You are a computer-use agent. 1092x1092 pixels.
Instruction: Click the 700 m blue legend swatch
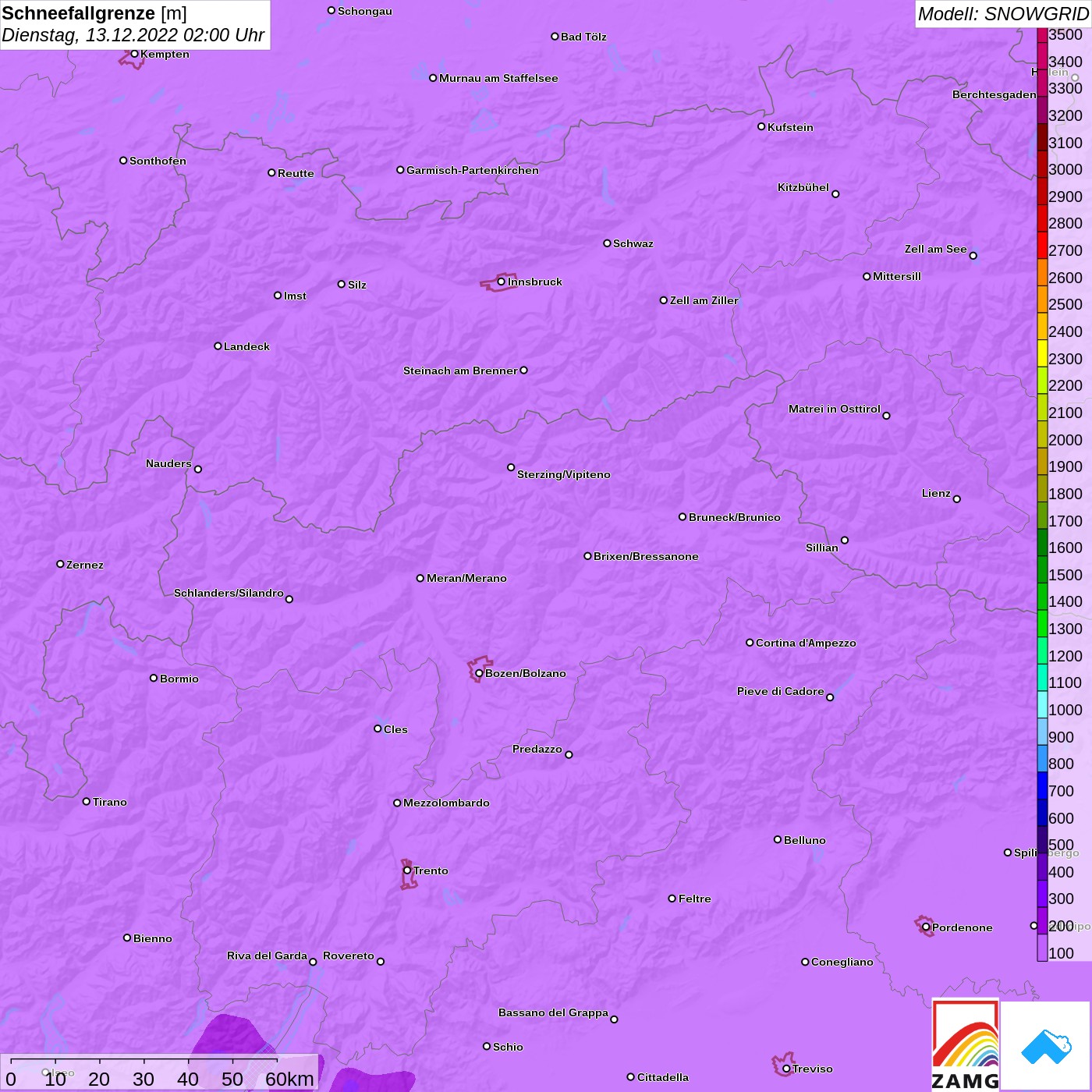1042,785
